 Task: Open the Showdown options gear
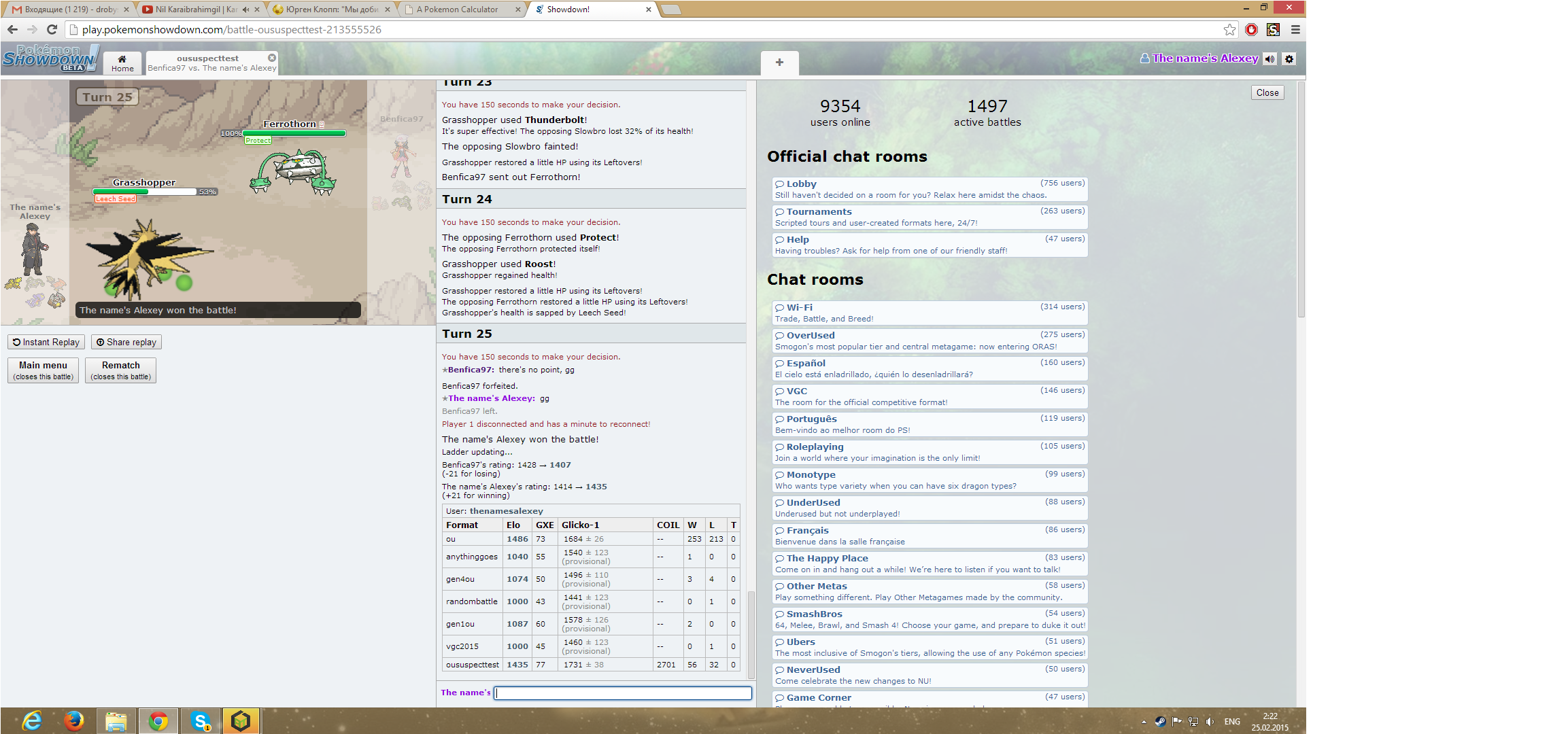[1289, 58]
